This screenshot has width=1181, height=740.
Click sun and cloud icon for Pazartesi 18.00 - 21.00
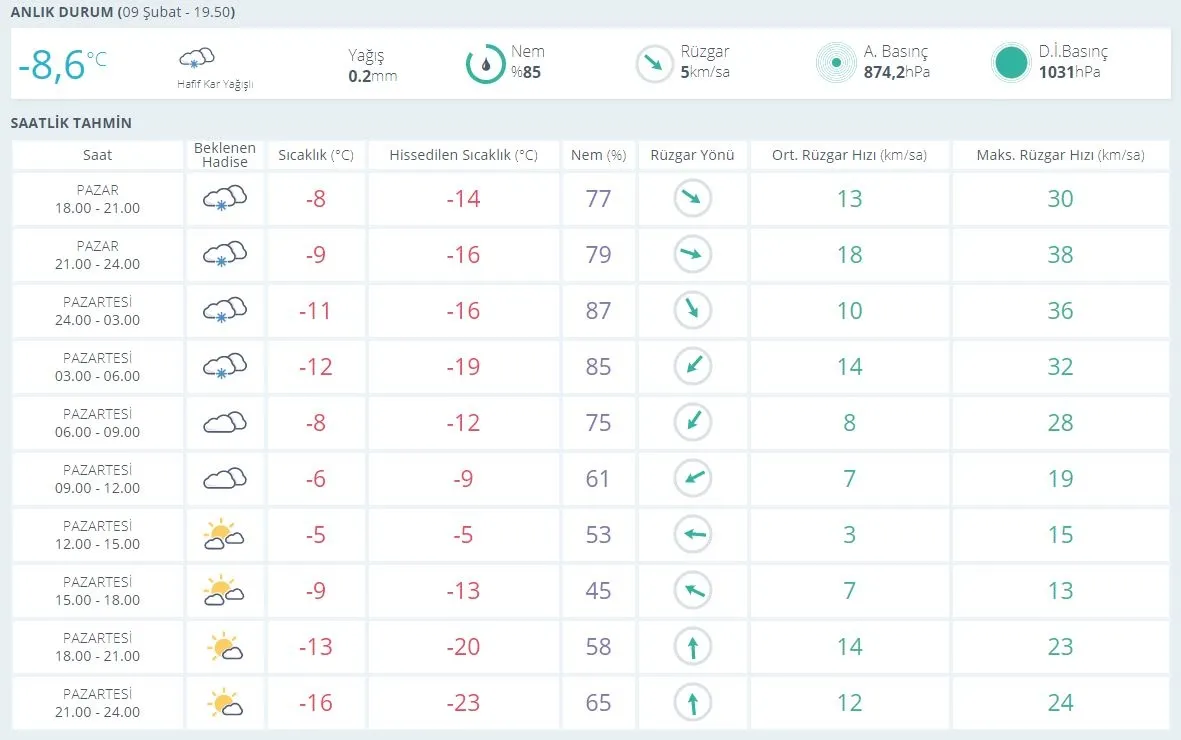(x=225, y=647)
